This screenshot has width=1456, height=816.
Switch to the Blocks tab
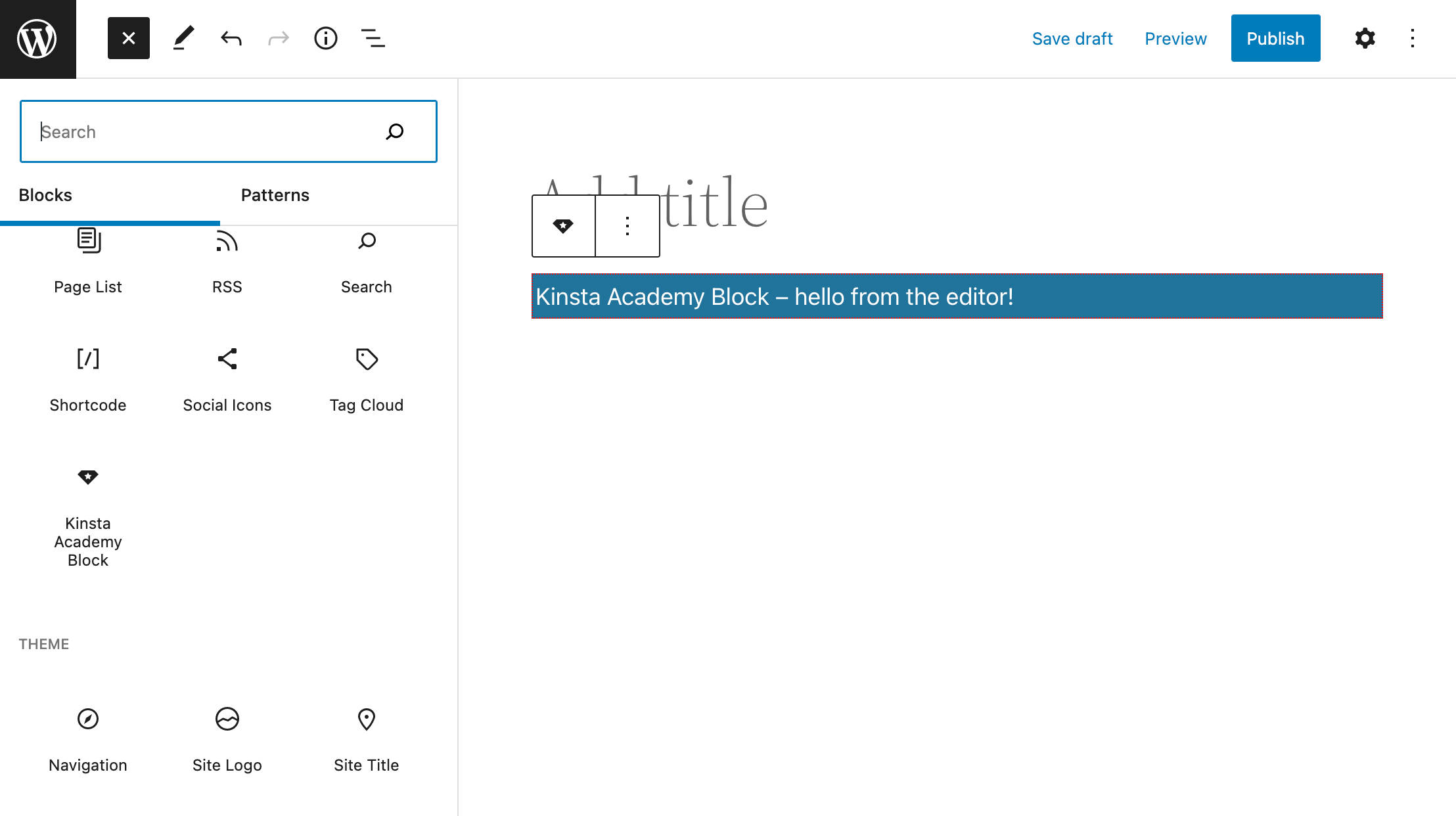click(46, 195)
